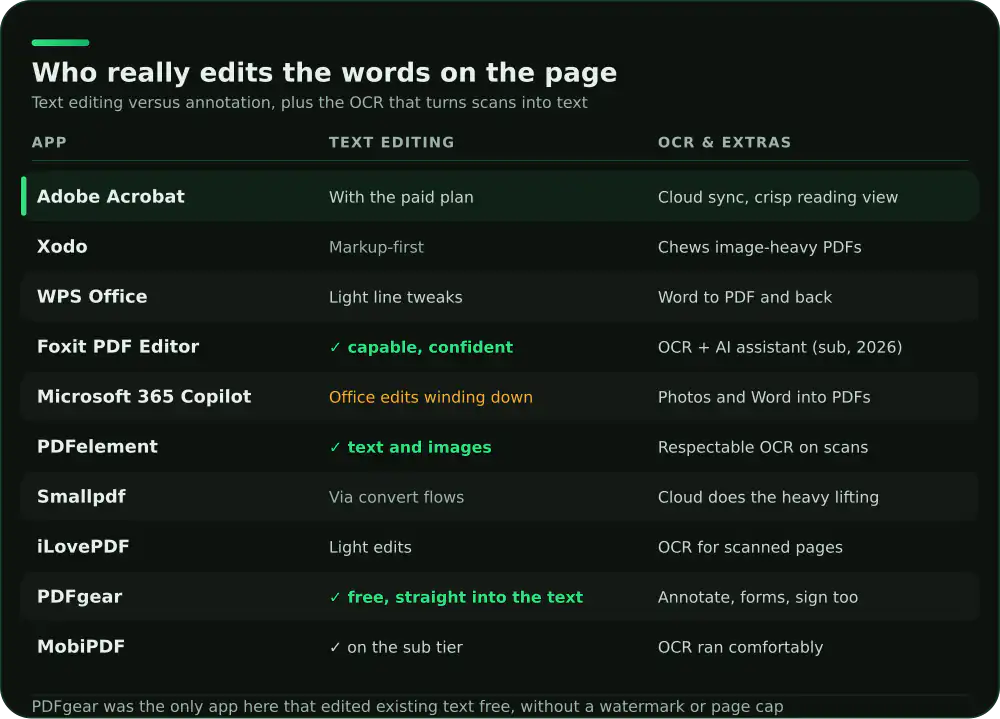Click the 'Who really edits the words' title
Image resolution: width=1000 pixels, height=719 pixels.
pyautogui.click(x=325, y=73)
